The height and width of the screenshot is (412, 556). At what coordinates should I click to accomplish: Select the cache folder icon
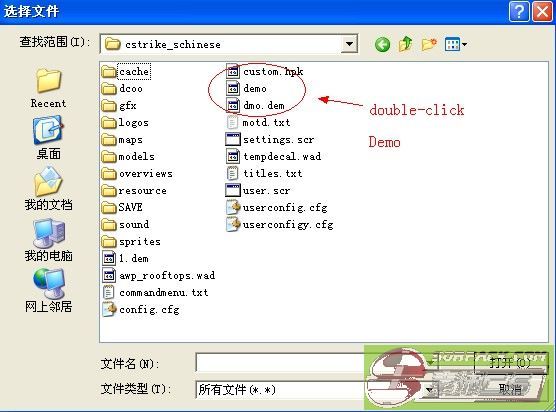[109, 72]
